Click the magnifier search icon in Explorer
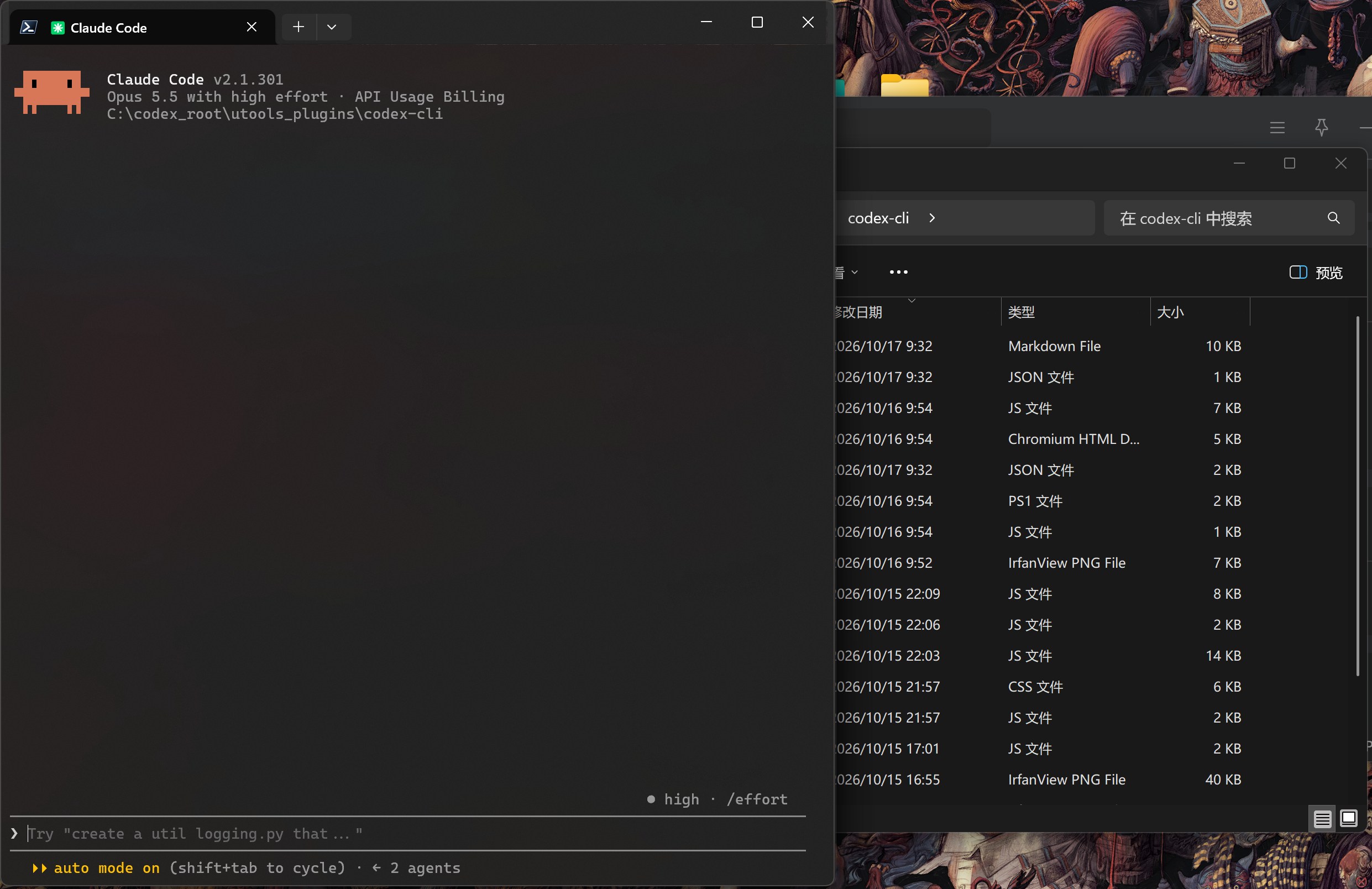The height and width of the screenshot is (889, 1372). click(1333, 218)
